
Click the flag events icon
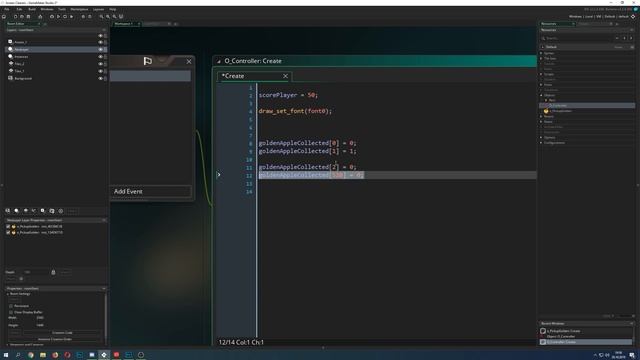148,61
